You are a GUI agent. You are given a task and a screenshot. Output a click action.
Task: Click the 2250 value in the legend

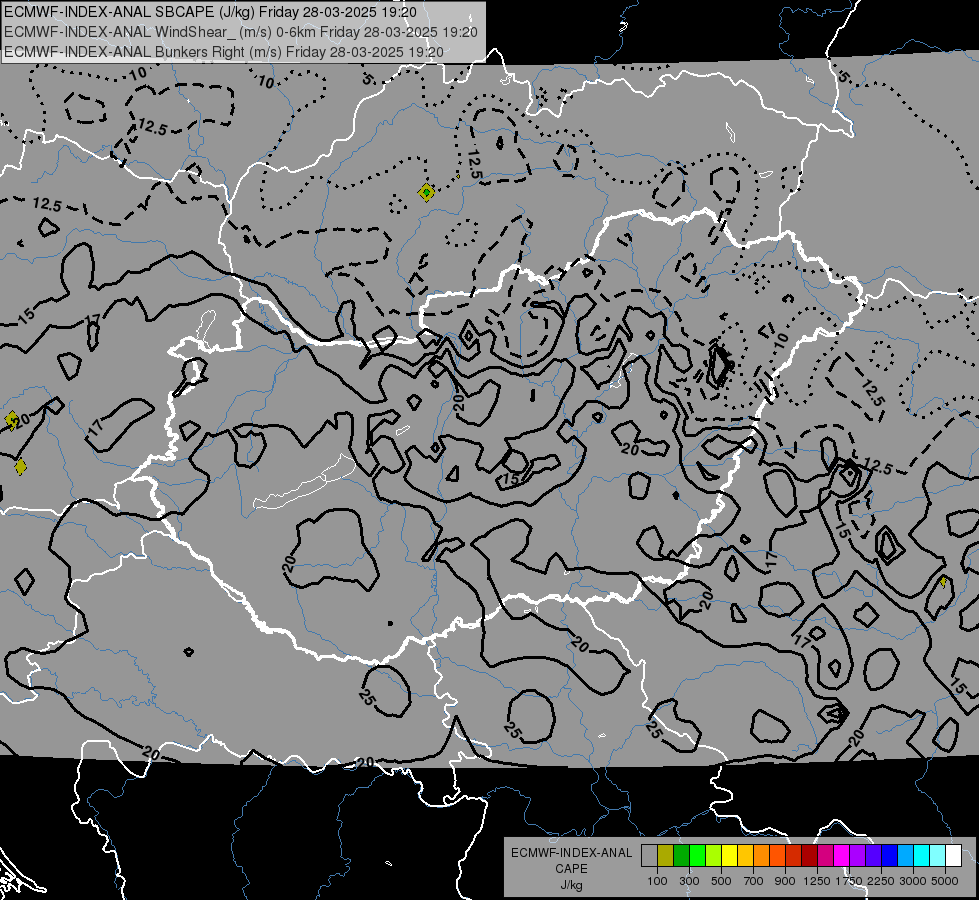(881, 881)
